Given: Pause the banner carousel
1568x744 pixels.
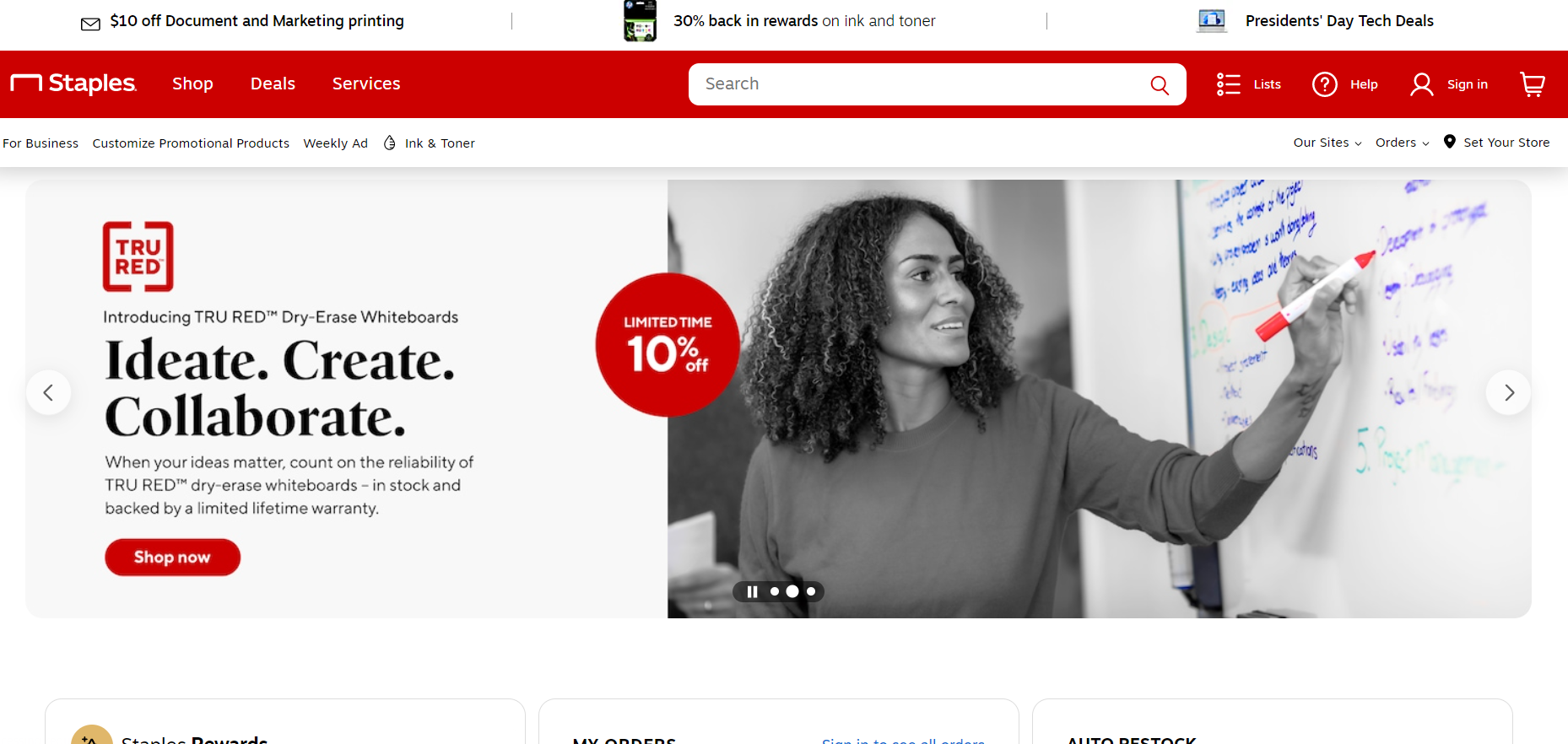Looking at the screenshot, I should [752, 591].
